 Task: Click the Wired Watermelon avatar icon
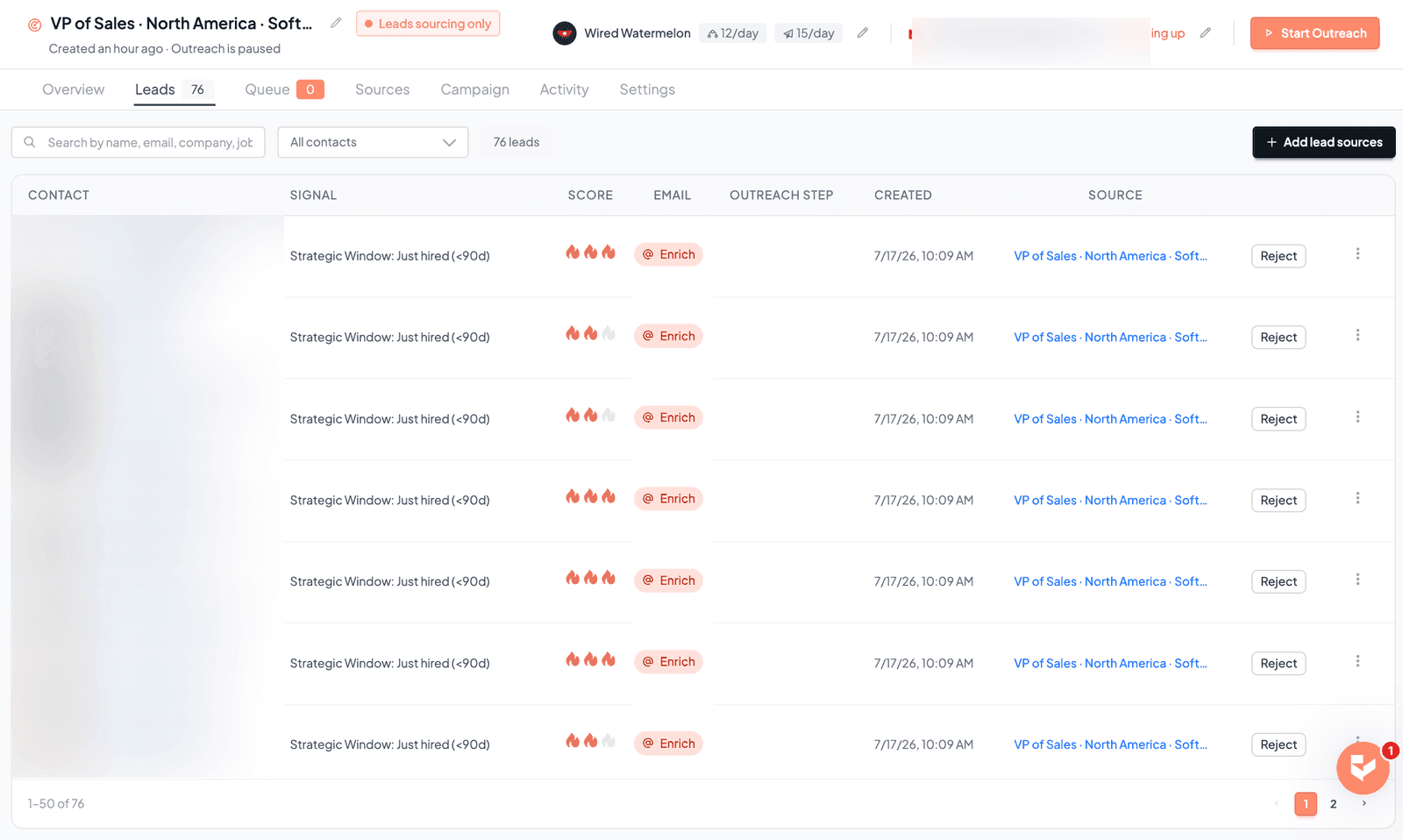(x=565, y=33)
